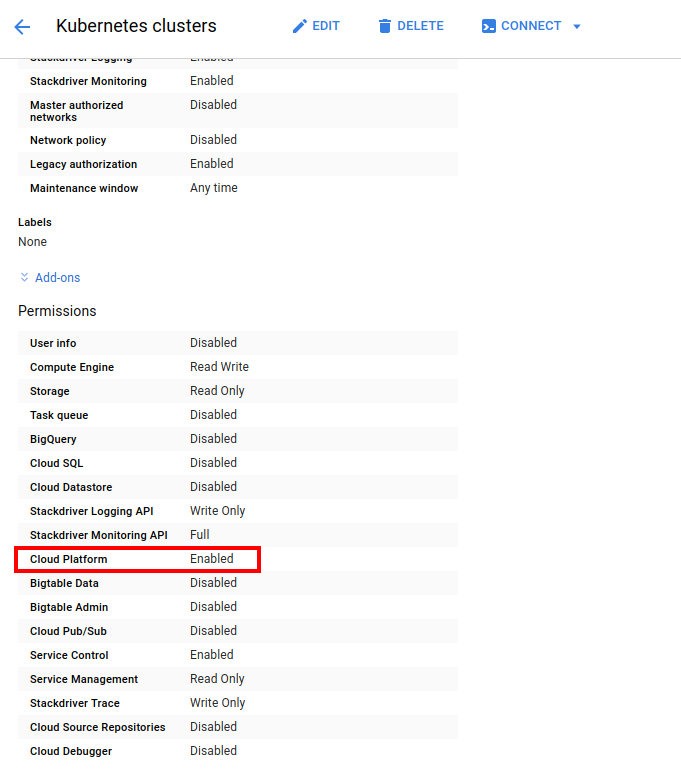Select the Service Control row
The height and width of the screenshot is (772, 681).
tap(238, 655)
